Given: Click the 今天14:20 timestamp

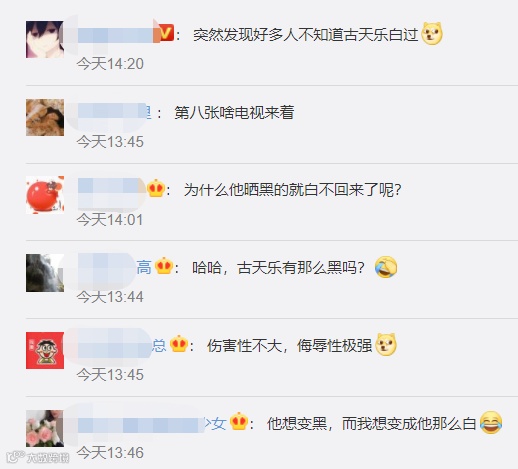Looking at the screenshot, I should pos(110,64).
